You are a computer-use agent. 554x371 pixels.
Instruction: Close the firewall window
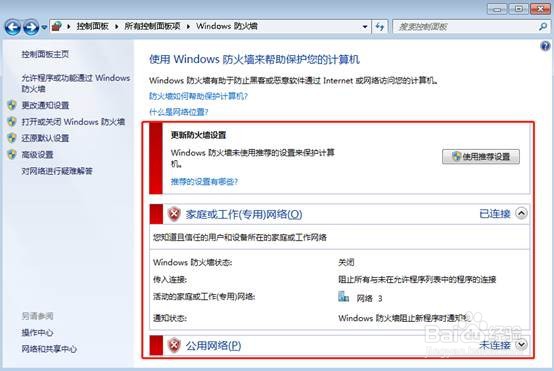click(541, 9)
